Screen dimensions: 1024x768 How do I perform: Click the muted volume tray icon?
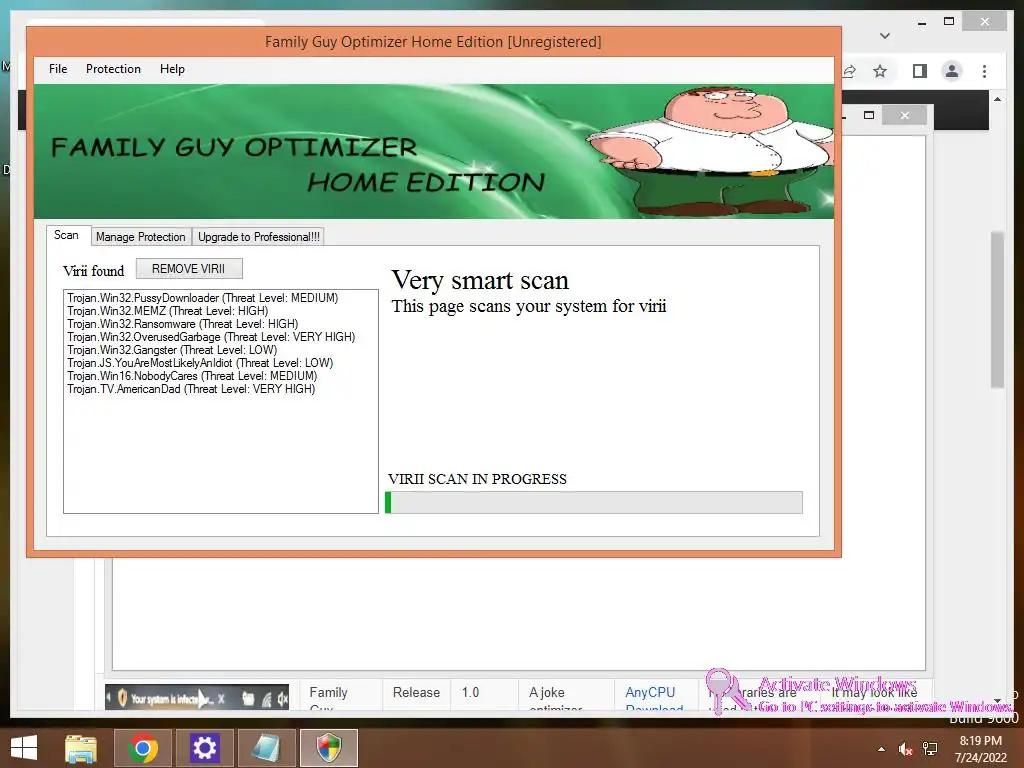[x=905, y=749]
